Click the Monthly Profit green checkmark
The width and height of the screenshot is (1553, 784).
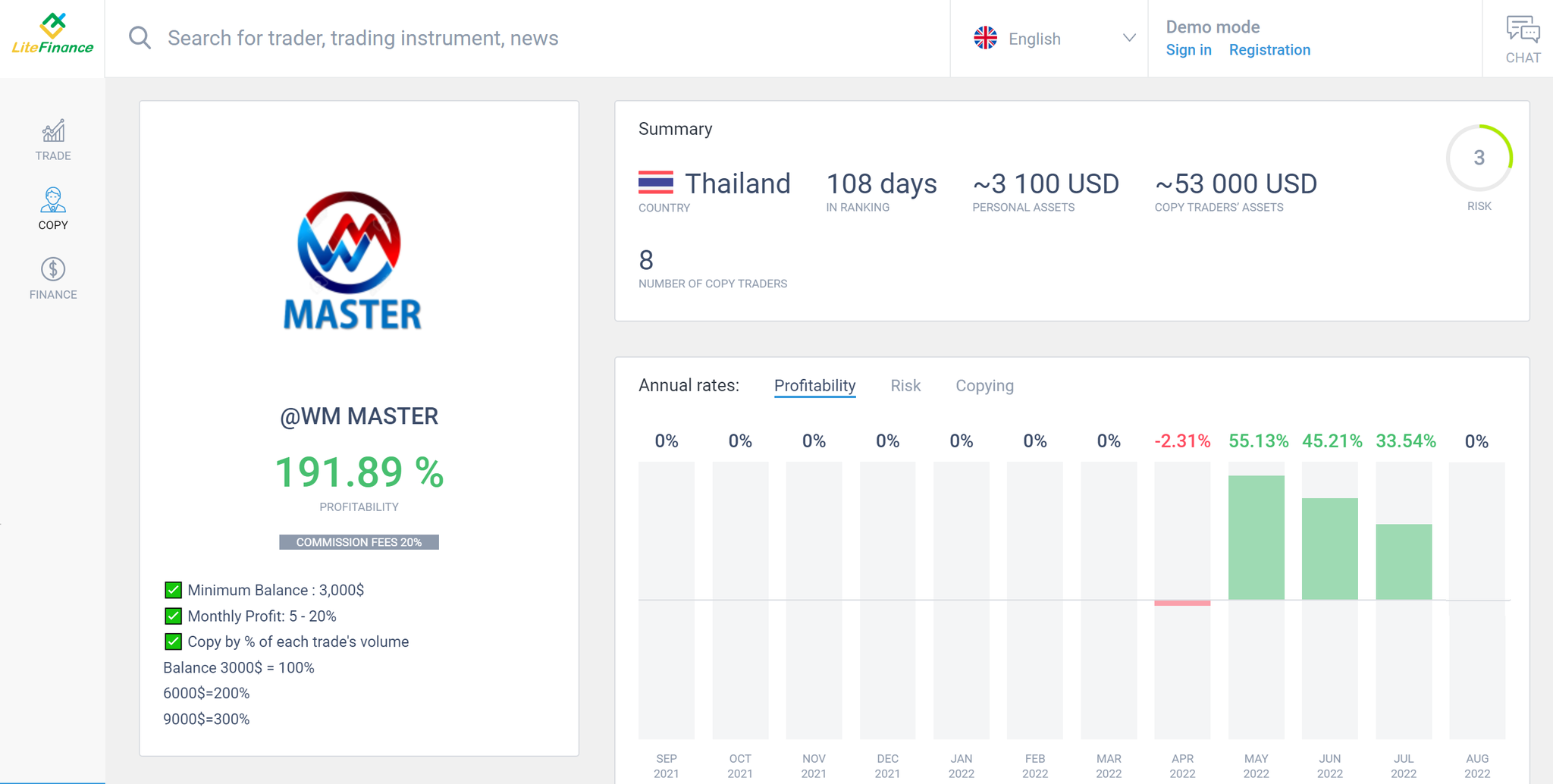click(173, 616)
